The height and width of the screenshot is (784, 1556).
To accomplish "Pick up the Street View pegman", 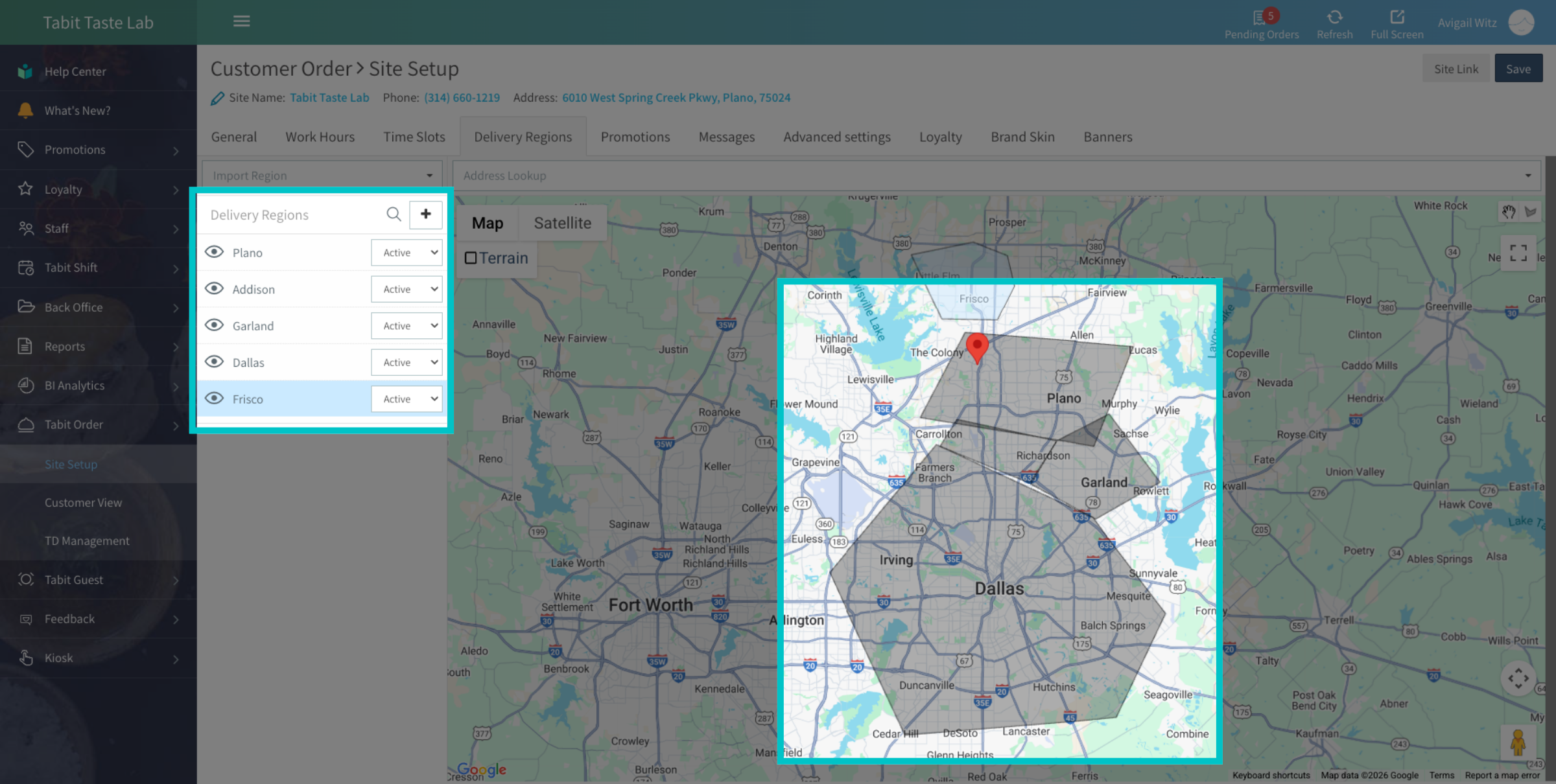I will [1518, 743].
